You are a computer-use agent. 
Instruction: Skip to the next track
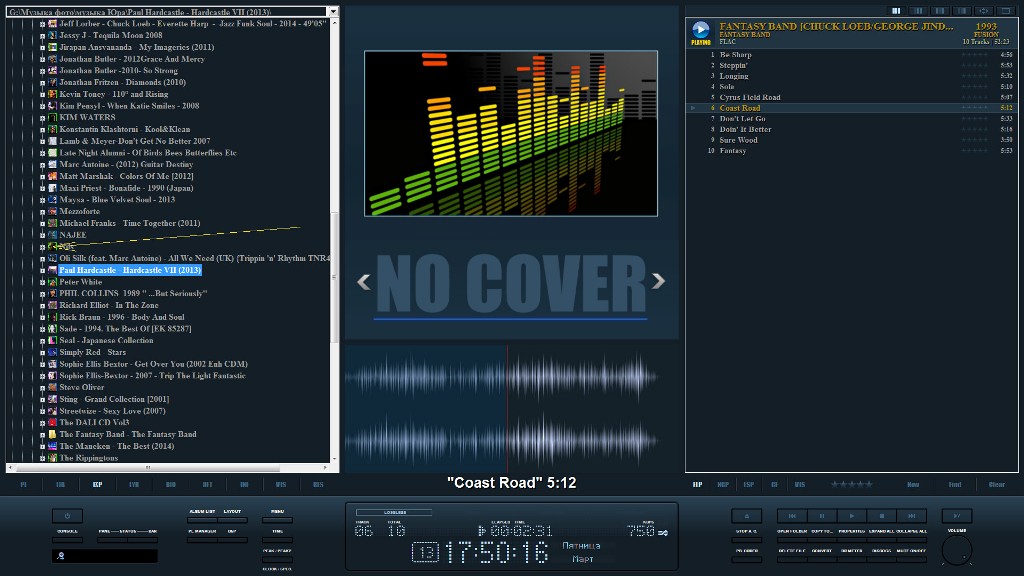click(911, 516)
